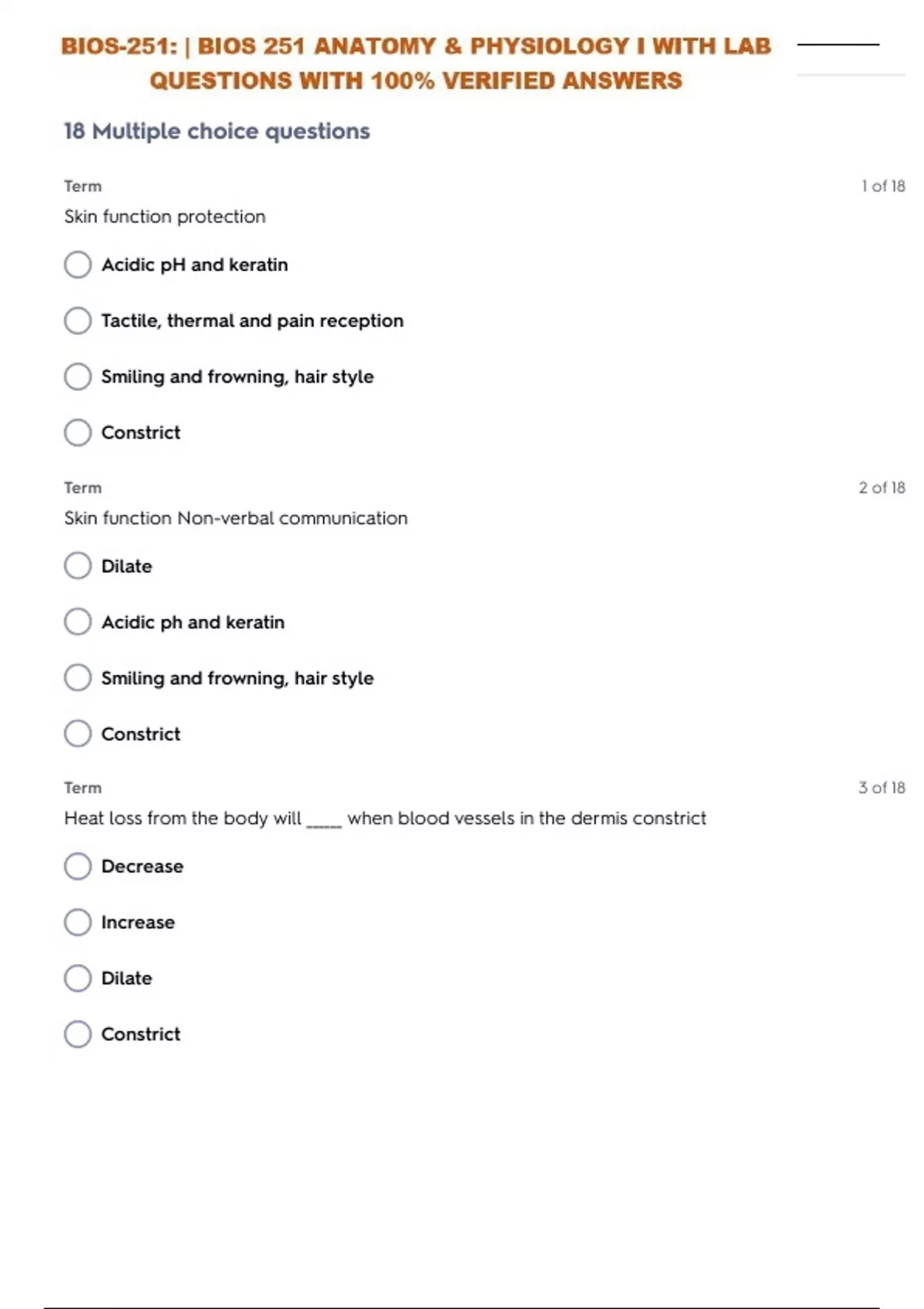
Task: Click the 'Skin function protection' question text
Action: click(x=165, y=217)
